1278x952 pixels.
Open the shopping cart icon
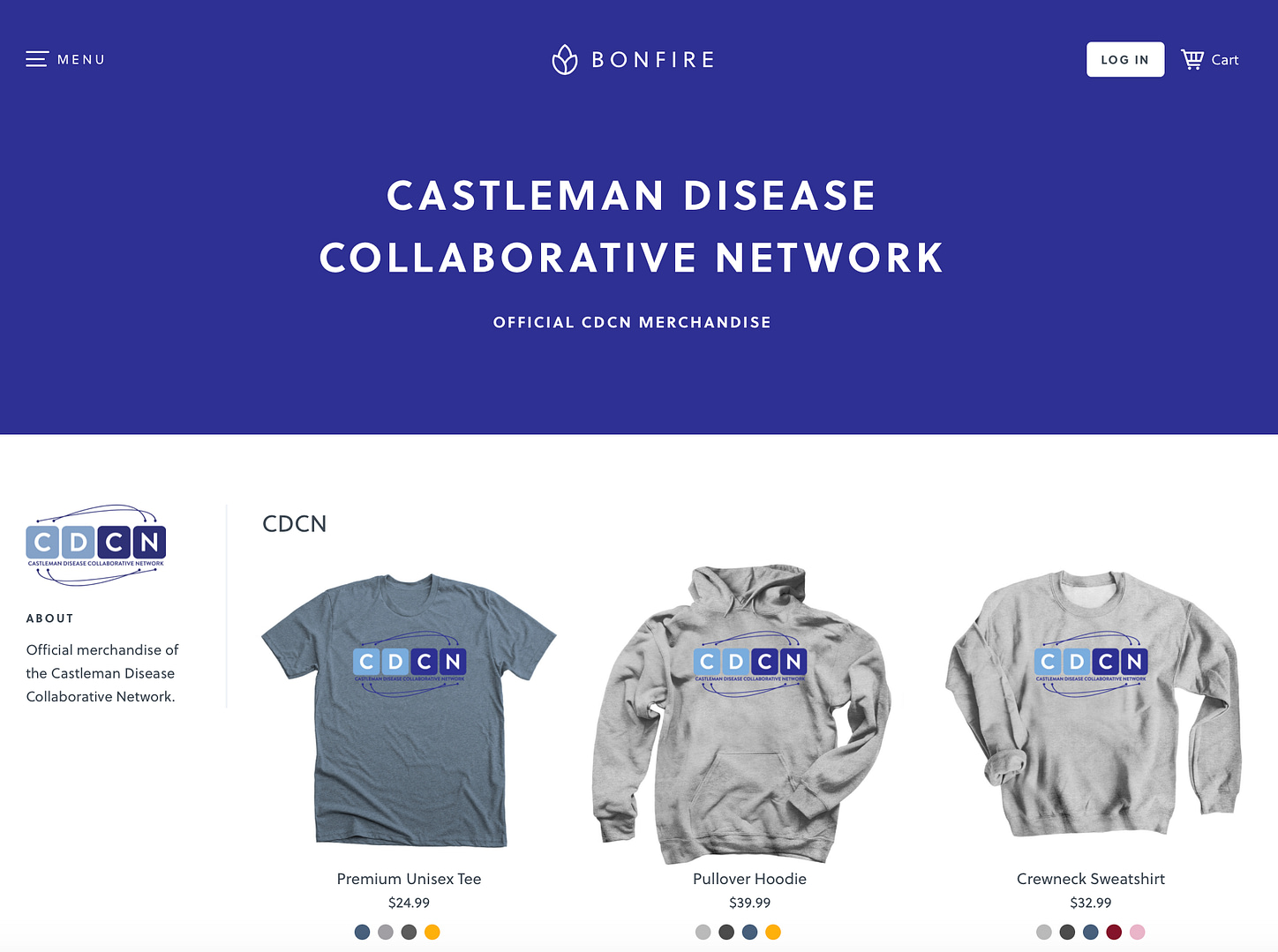(x=1192, y=59)
